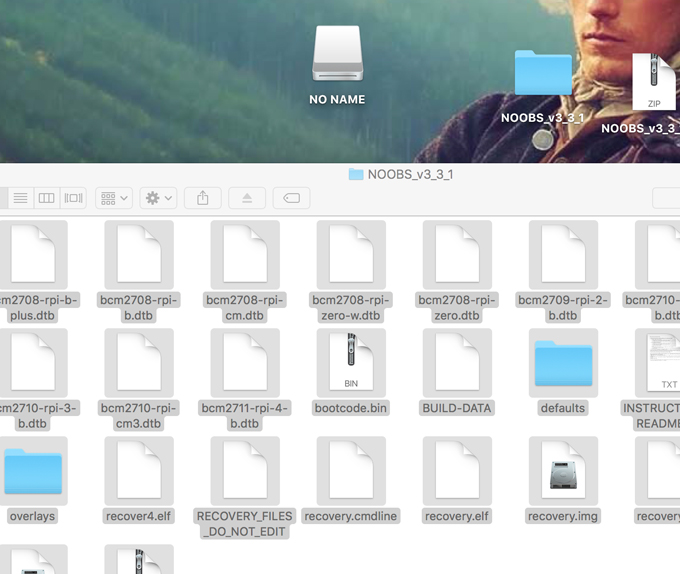
Task: Click the 'overlays' folder name label
Action: (x=33, y=516)
